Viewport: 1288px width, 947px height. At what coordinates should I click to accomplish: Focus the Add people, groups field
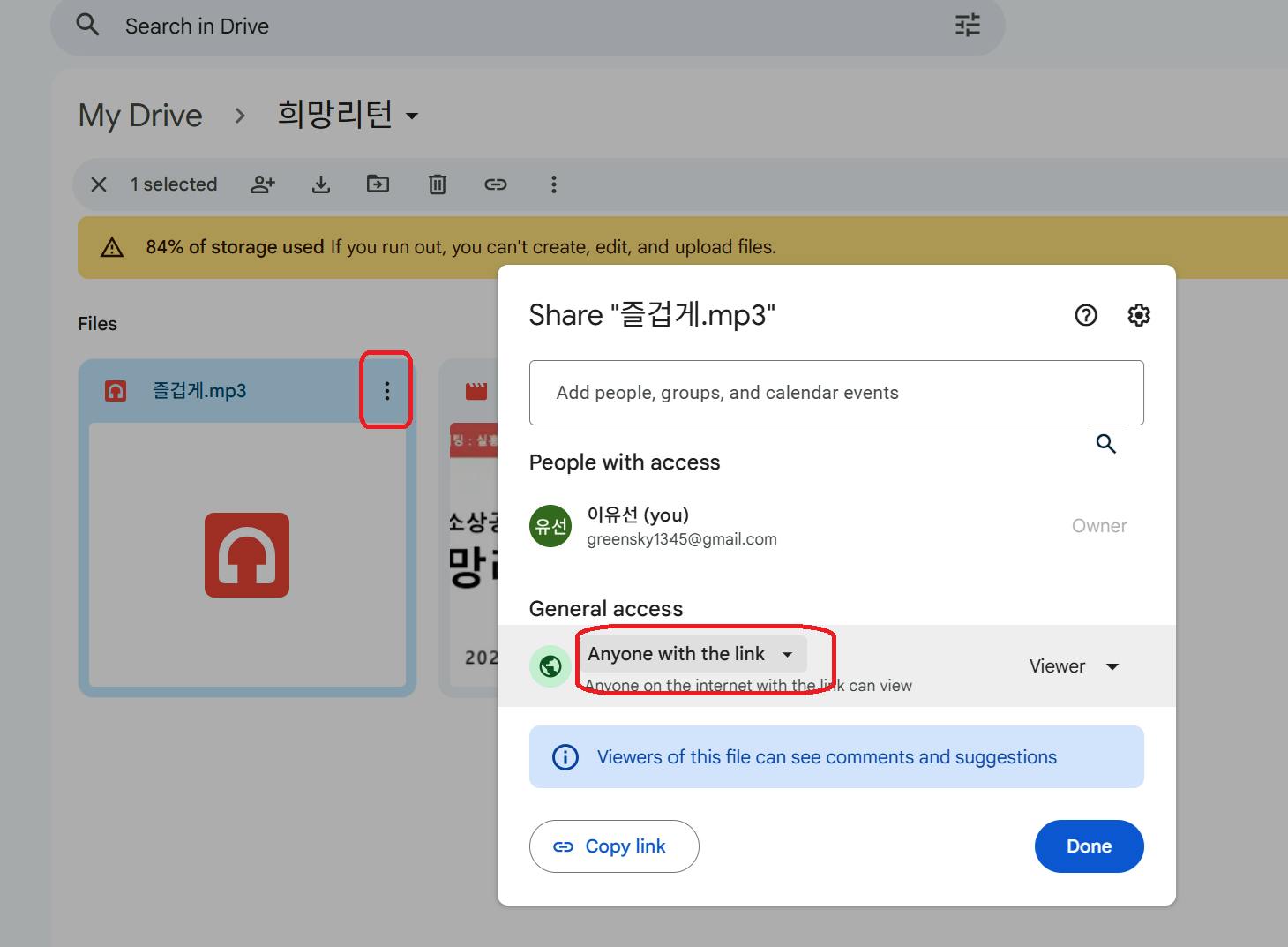click(x=836, y=393)
